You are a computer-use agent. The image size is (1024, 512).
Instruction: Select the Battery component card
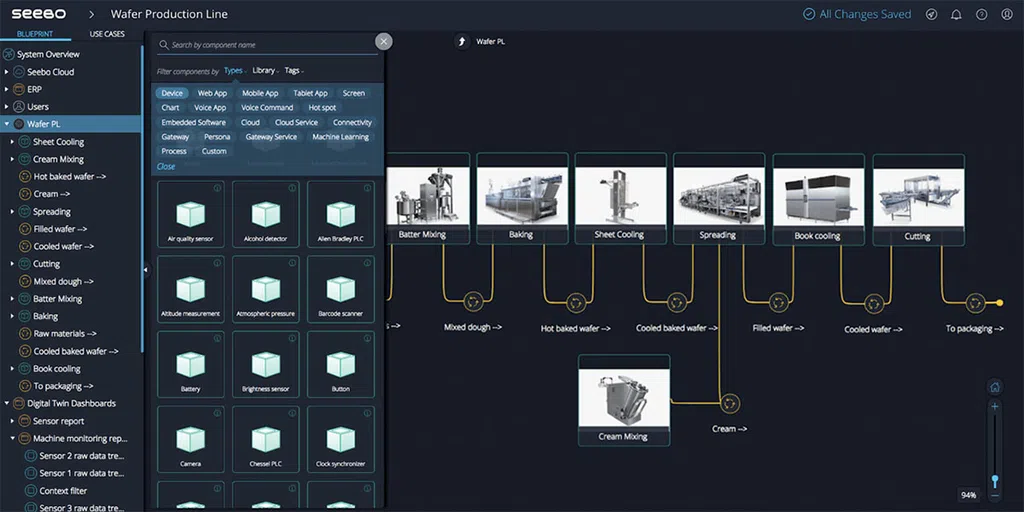(191, 364)
